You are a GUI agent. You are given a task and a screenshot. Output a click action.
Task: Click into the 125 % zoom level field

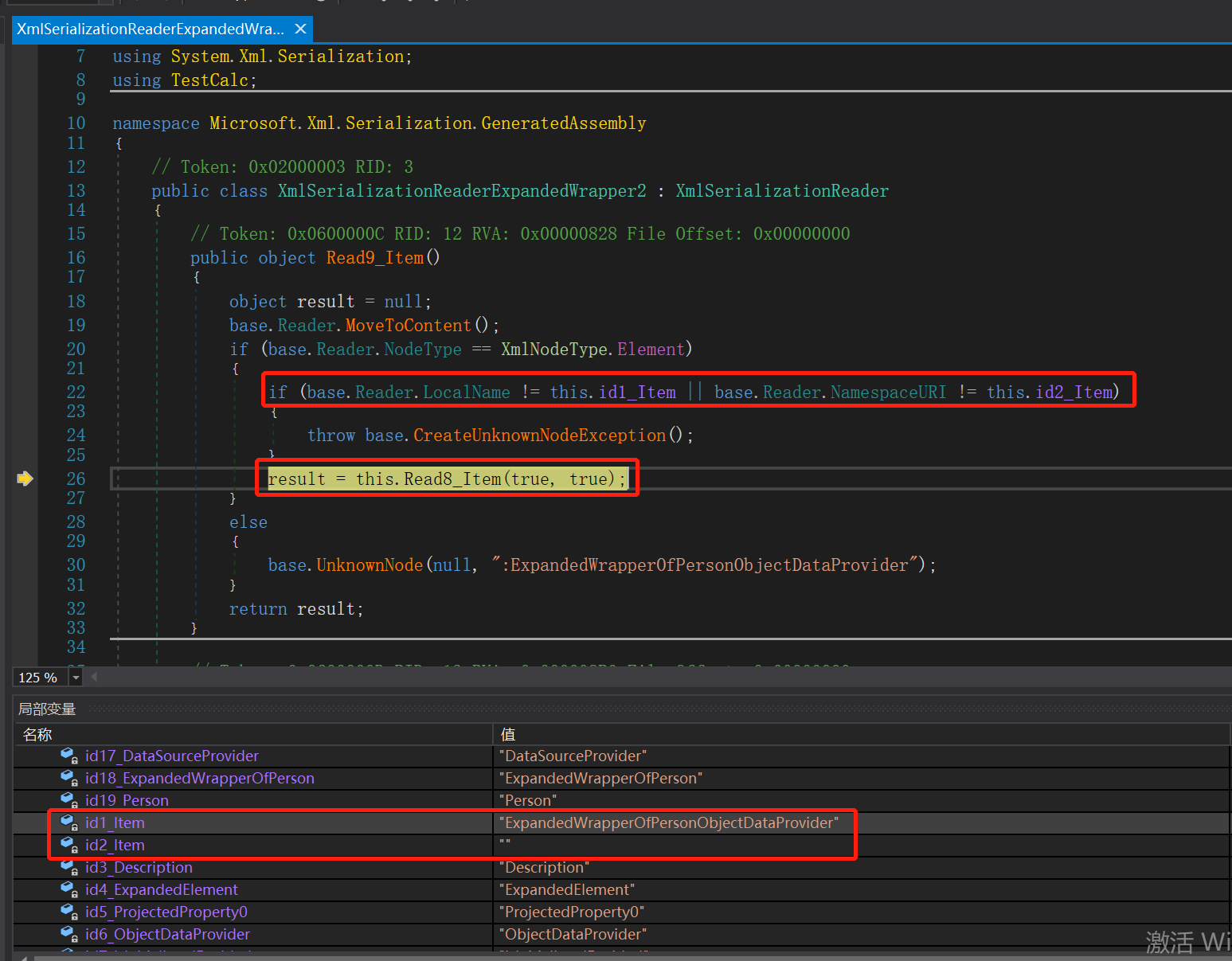[x=39, y=678]
